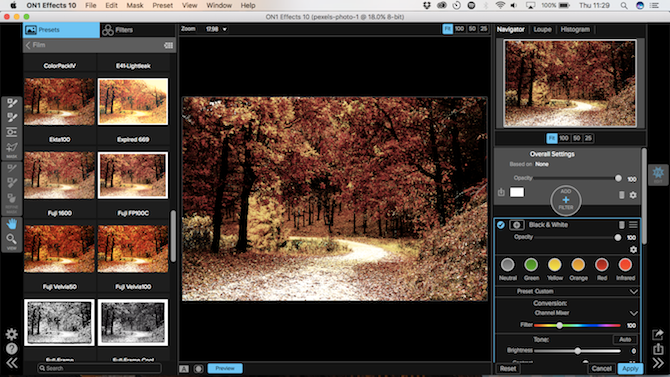Switch to the Histogram tab
The image size is (670, 377).
pos(575,29)
